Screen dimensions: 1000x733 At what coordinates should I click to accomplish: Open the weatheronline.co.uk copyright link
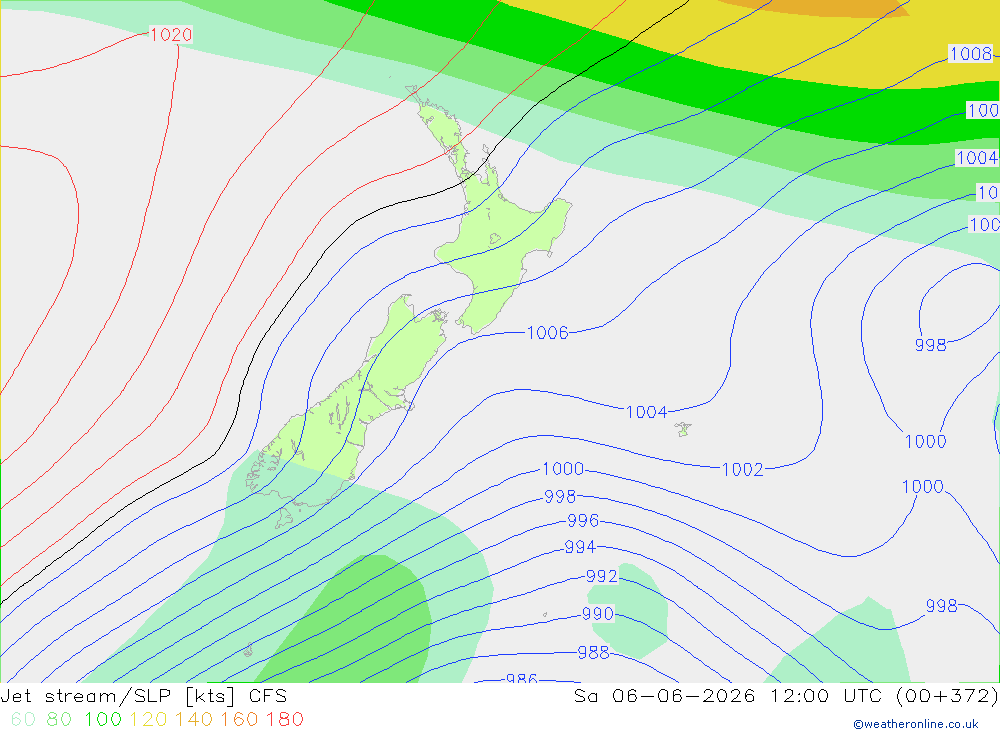coord(916,724)
